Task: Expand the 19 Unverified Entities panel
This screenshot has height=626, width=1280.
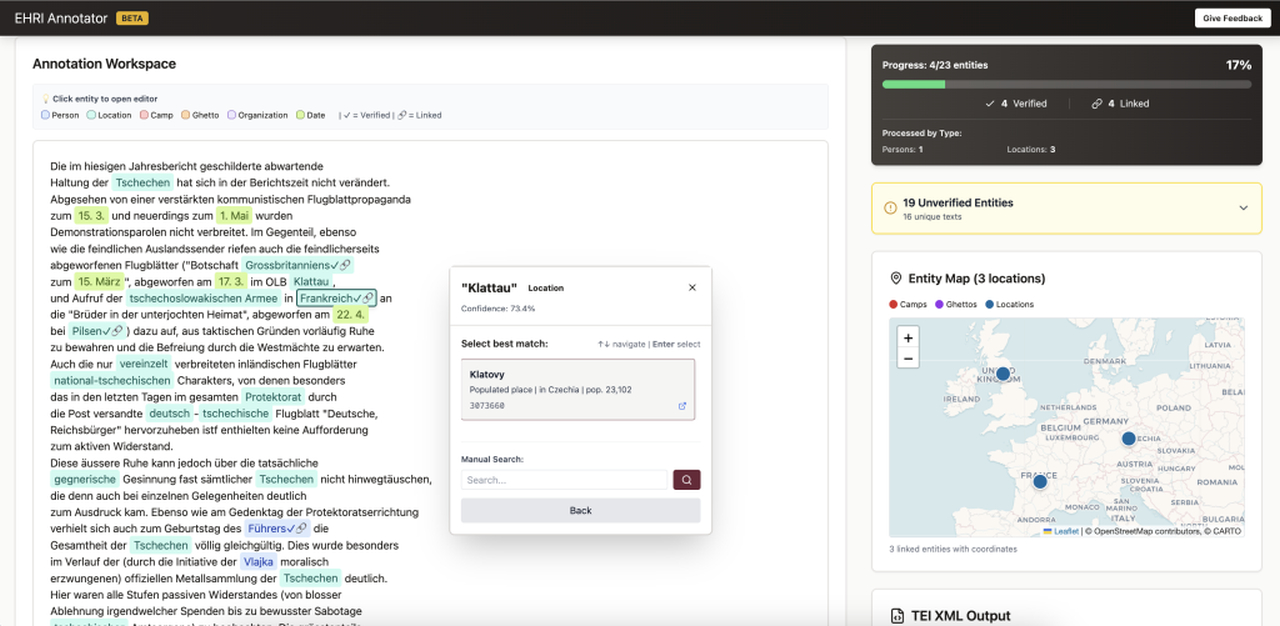Action: pos(1243,208)
